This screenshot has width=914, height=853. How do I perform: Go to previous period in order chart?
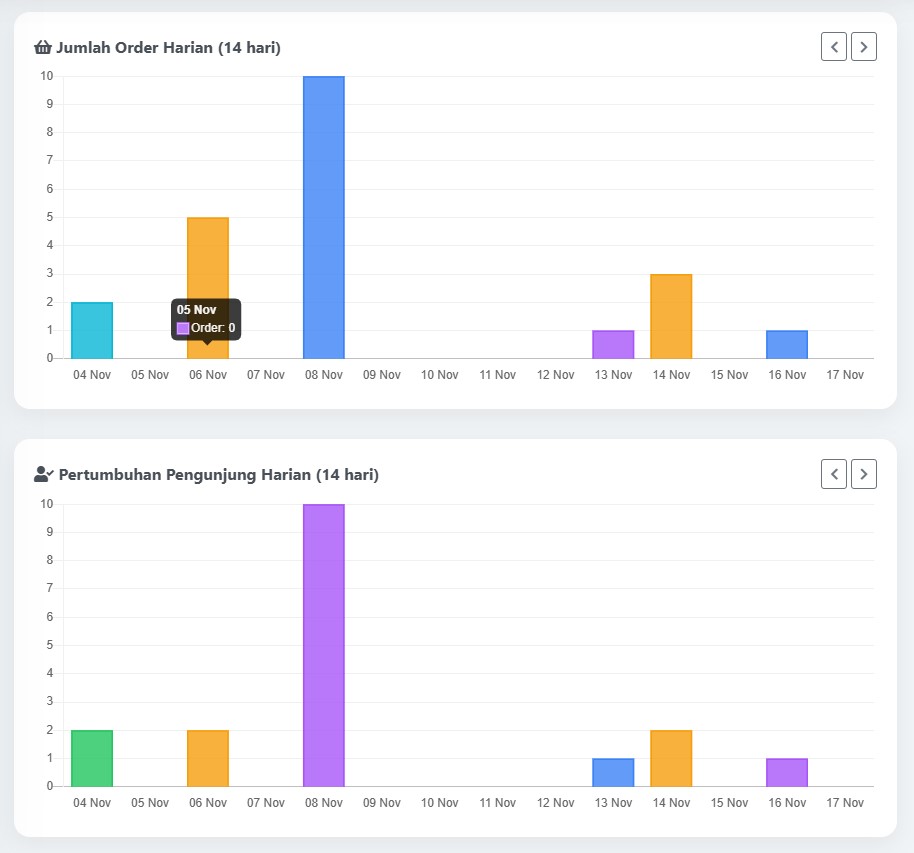[x=834, y=47]
